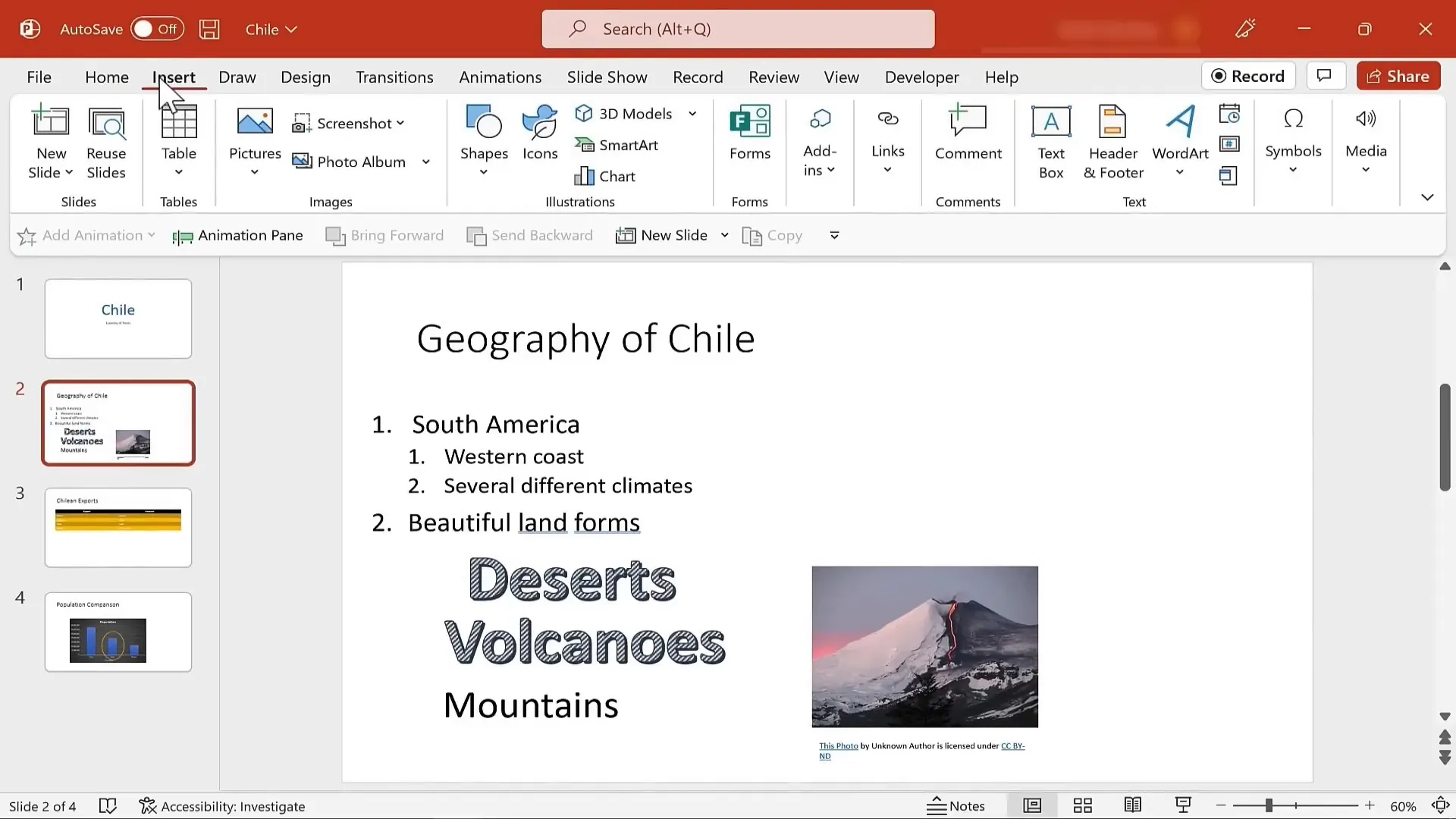The width and height of the screenshot is (1456, 819).
Task: Click the Record button near Share
Action: click(1248, 76)
